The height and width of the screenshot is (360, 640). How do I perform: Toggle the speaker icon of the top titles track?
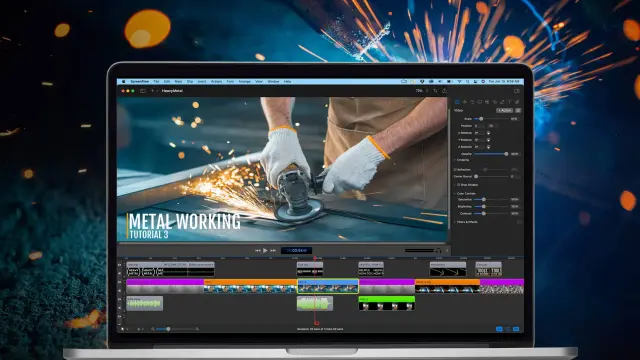tap(120, 273)
